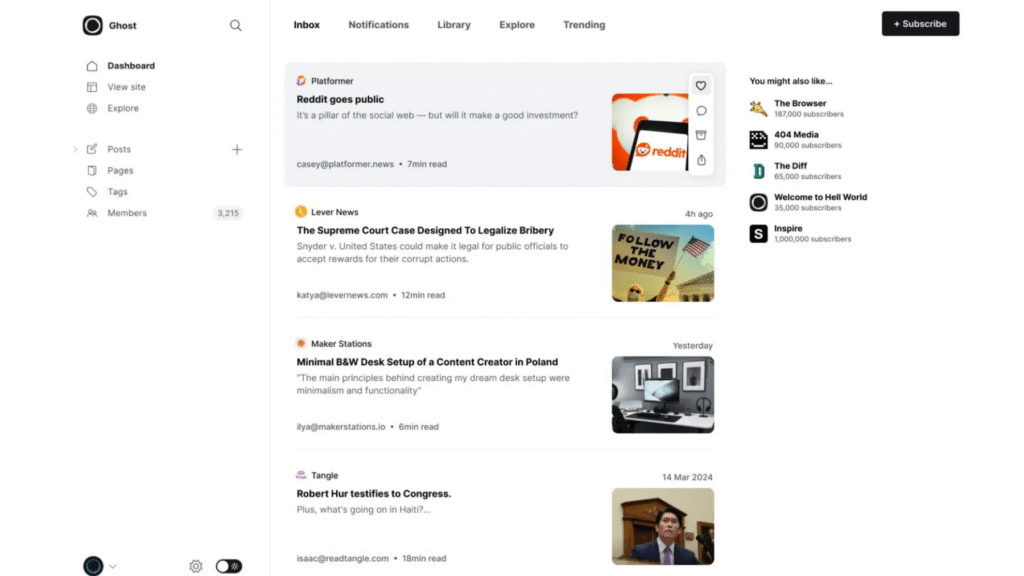Screen dimensions: 1024x576
Task: Open the Reddit article thumbnail
Action: pos(650,132)
